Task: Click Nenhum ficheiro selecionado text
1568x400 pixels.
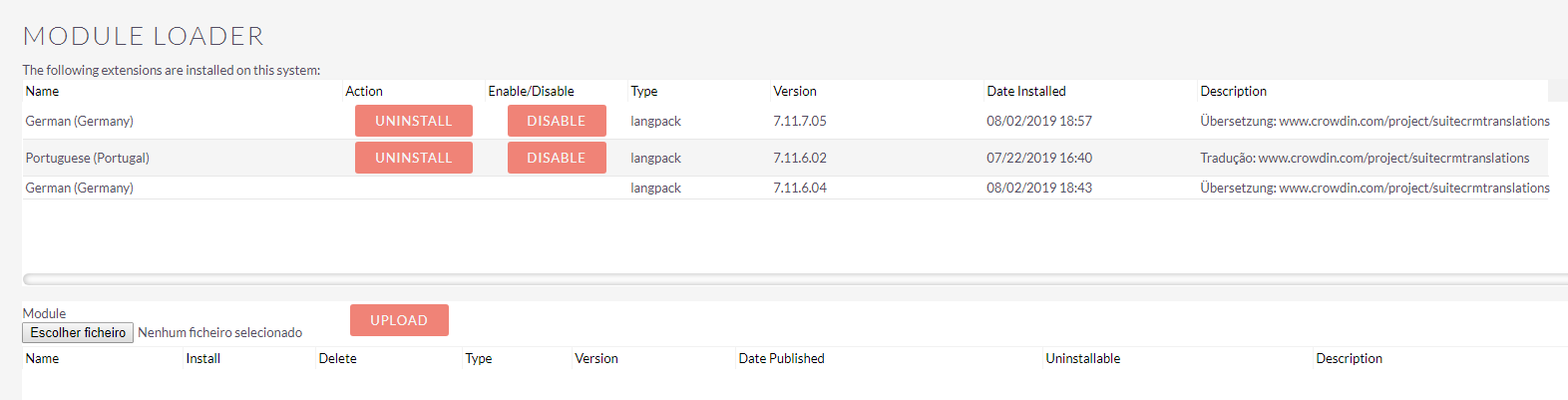Action: [219, 332]
